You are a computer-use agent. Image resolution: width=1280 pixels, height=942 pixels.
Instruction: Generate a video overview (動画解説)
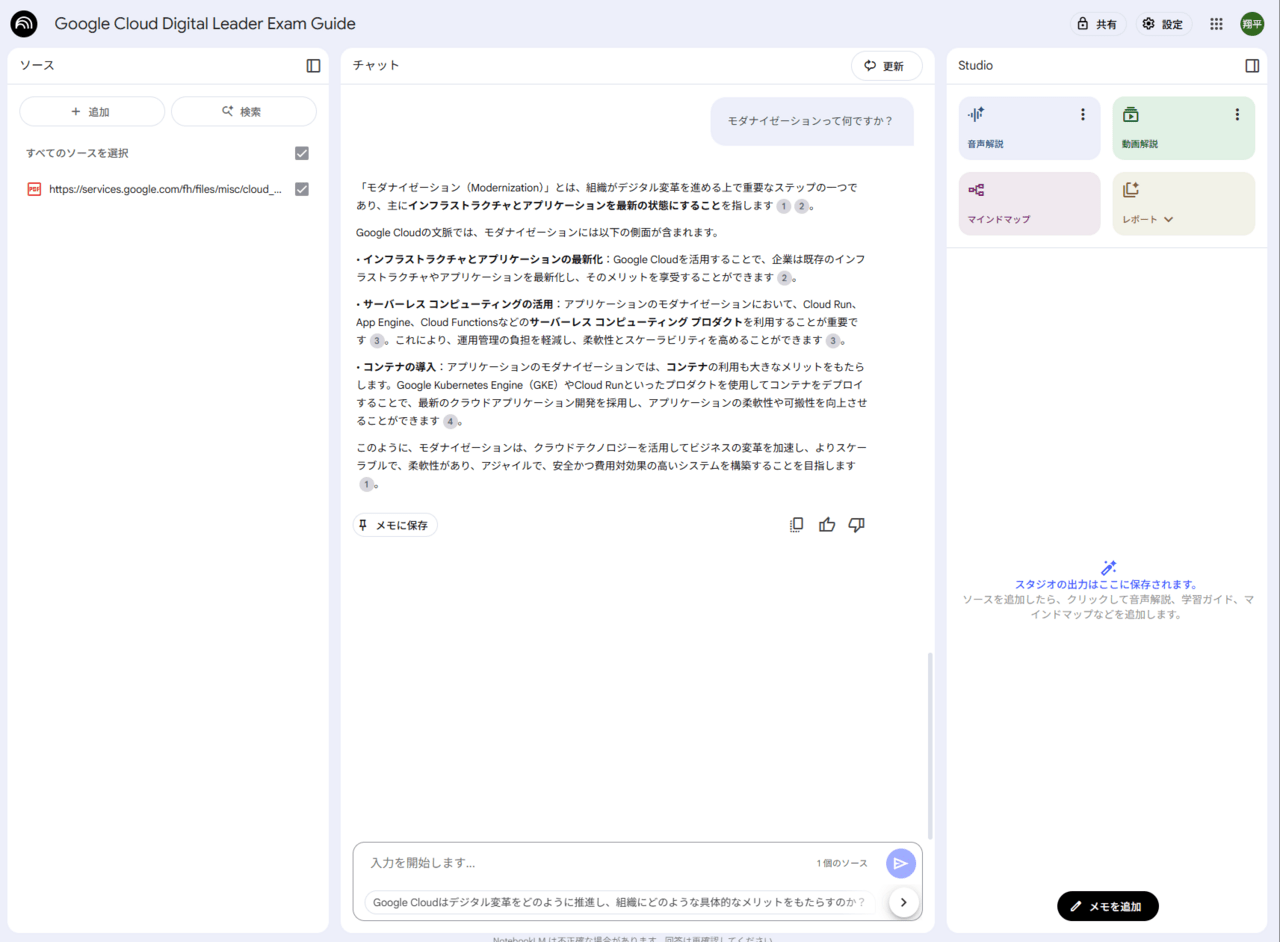point(1183,128)
